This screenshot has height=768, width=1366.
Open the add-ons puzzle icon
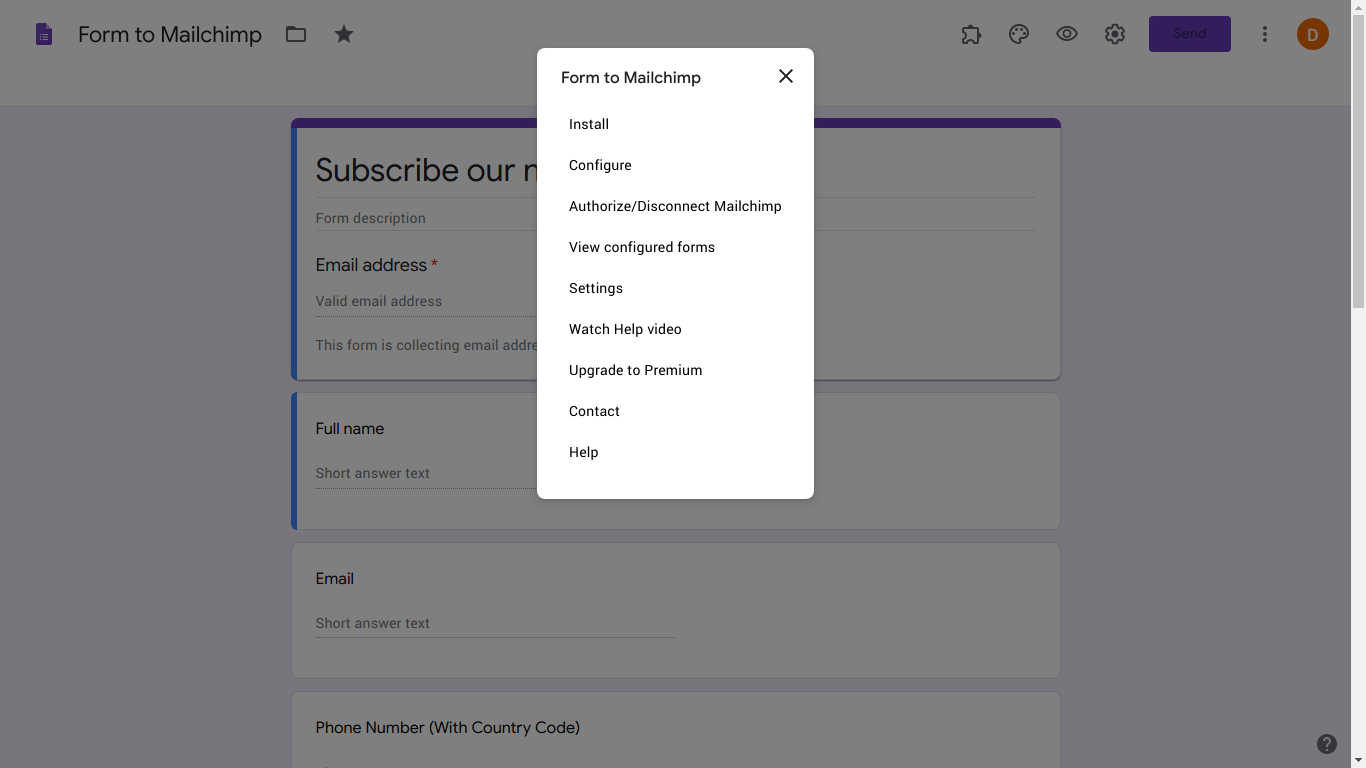coord(971,33)
